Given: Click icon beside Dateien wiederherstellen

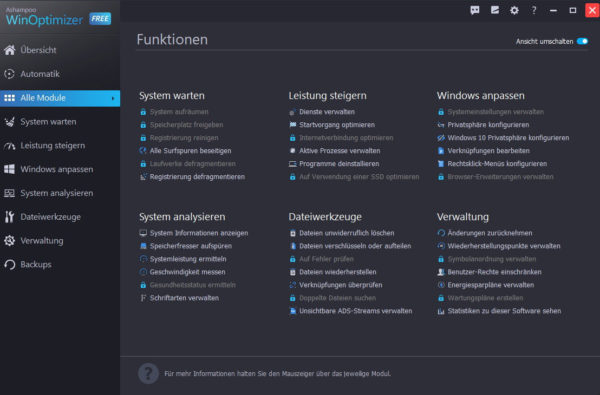Looking at the screenshot, I should pos(292,272).
